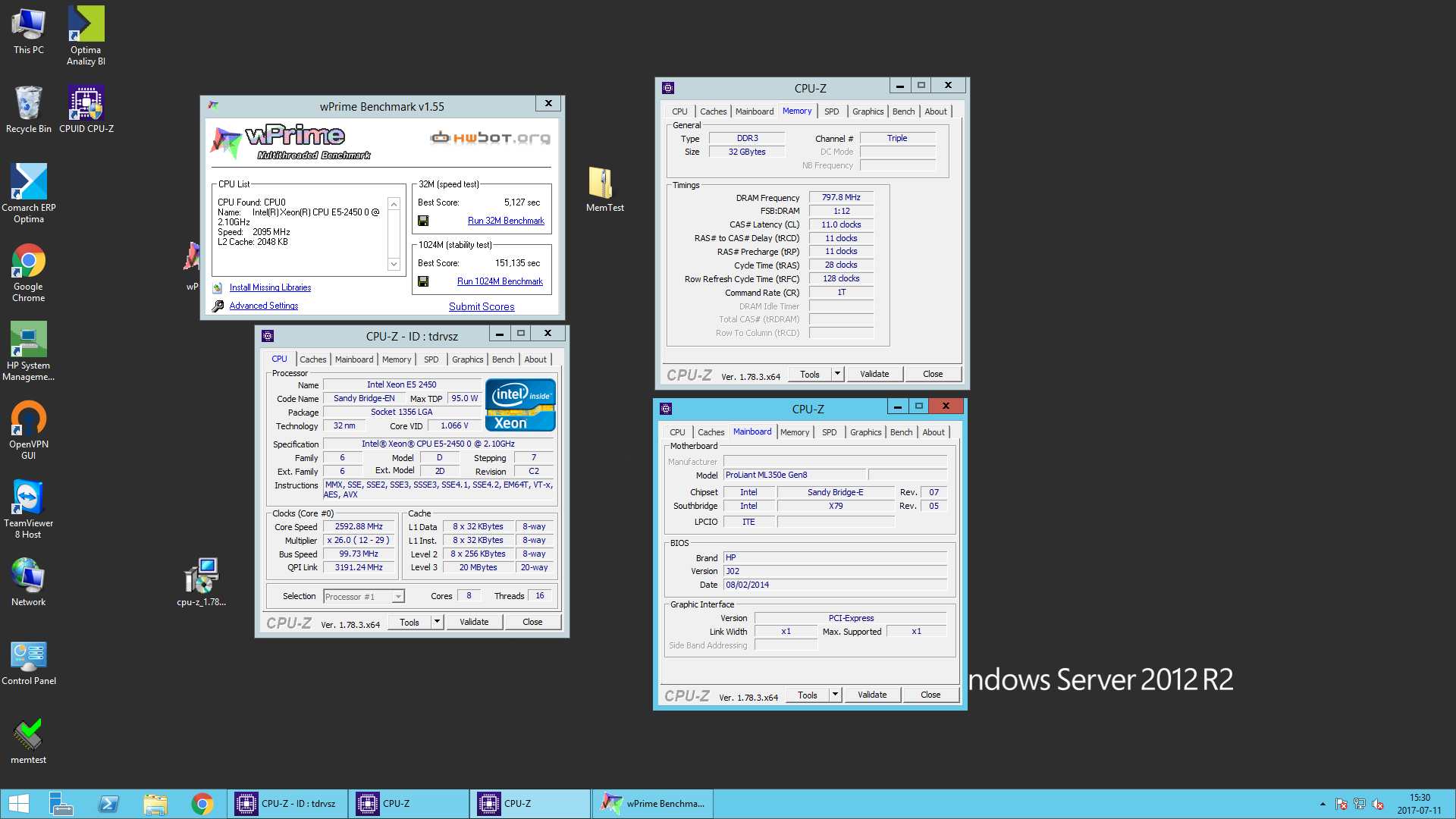Screen dimensions: 1456x819
Task: Show hidden tray icons arrow
Action: (1323, 804)
